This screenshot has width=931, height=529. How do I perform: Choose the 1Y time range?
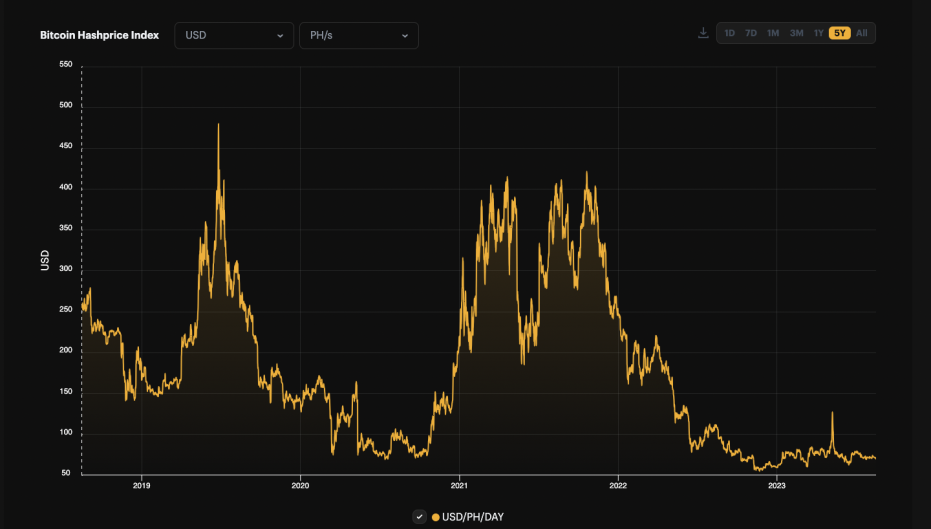click(818, 33)
